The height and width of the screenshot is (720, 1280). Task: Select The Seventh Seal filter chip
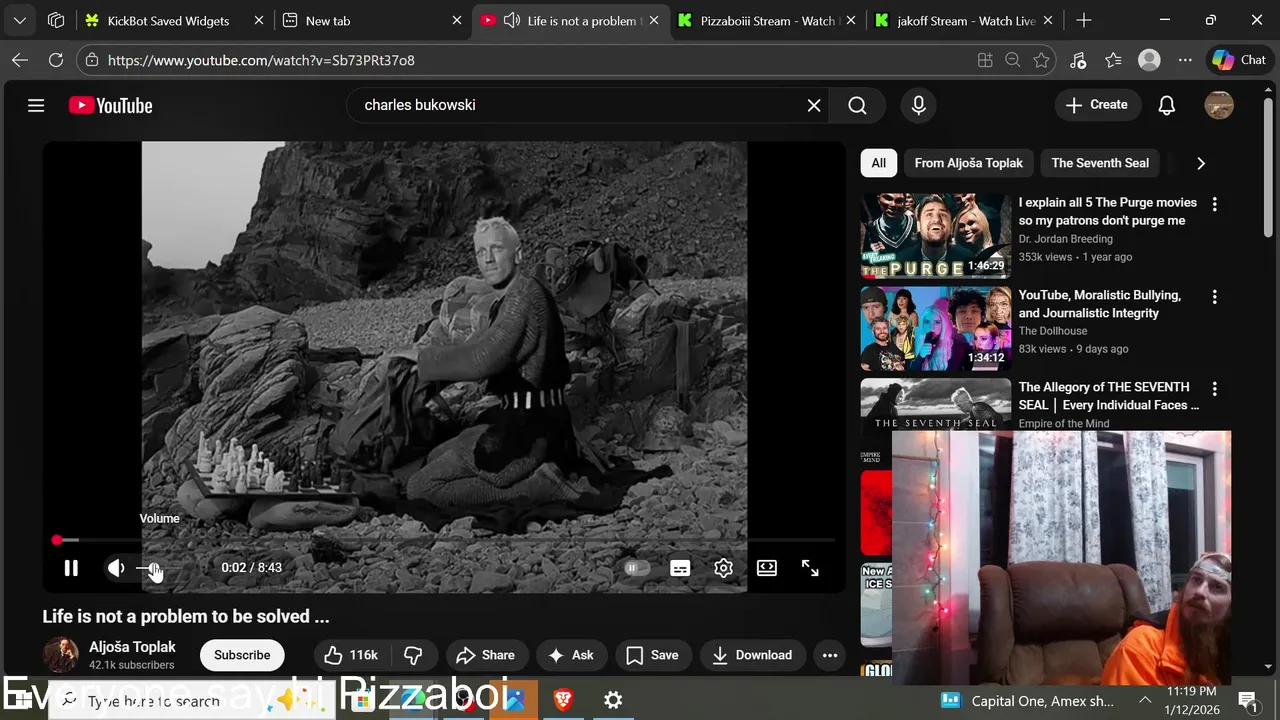point(1100,163)
